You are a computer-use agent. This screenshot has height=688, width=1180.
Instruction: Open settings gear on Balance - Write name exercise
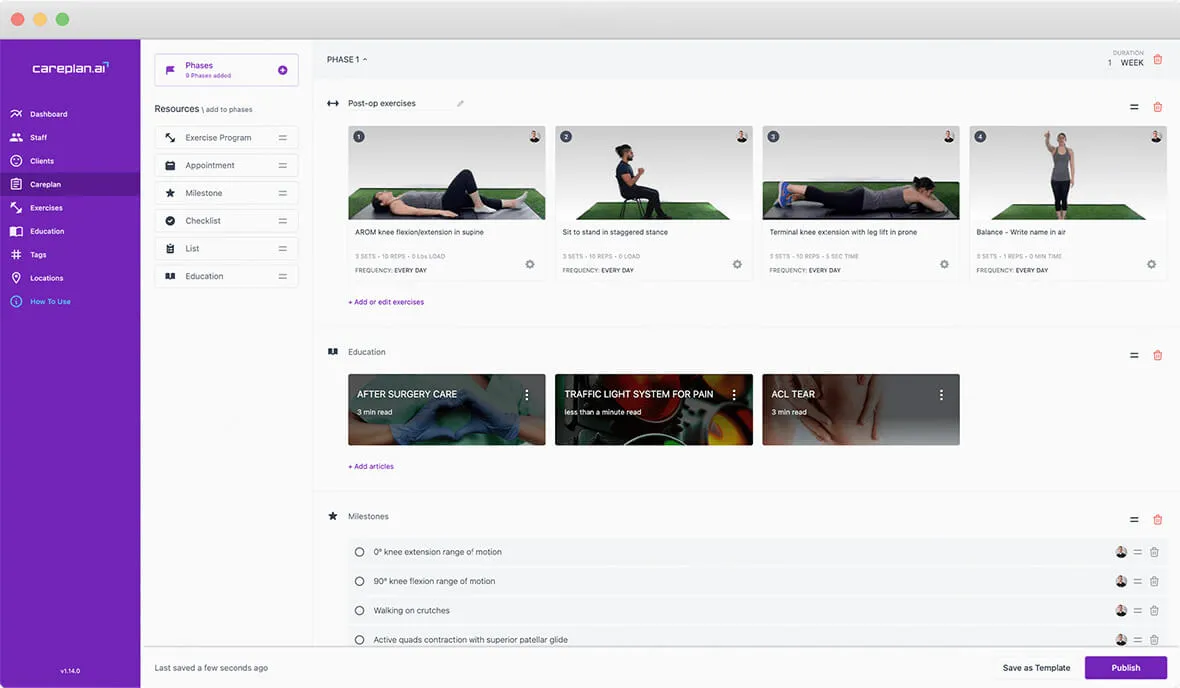(1151, 264)
